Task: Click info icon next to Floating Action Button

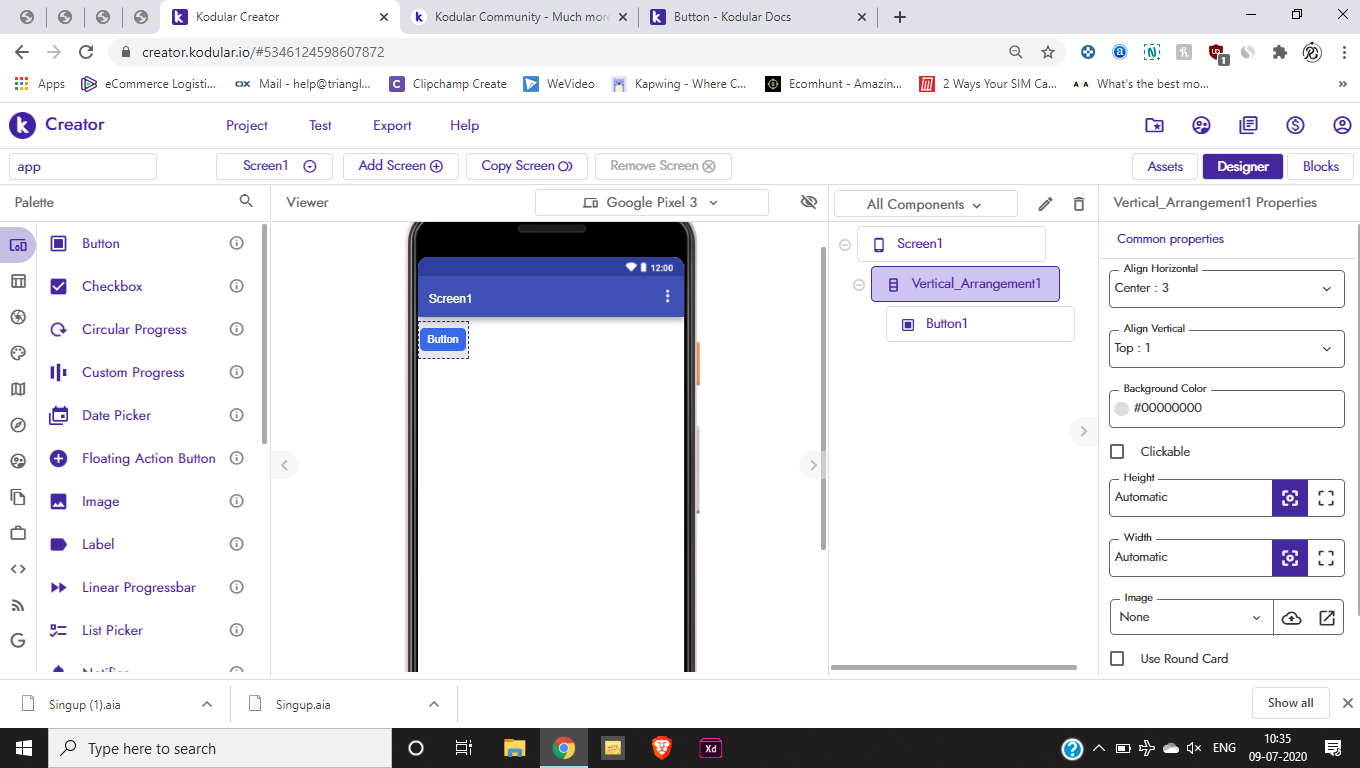Action: pos(237,458)
